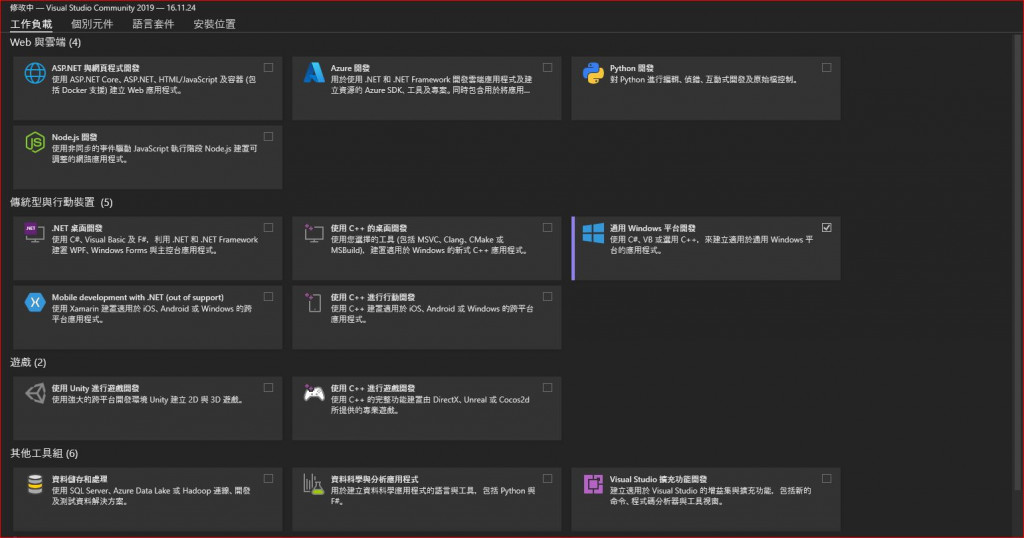Open the 安裝位置 tab

coord(214,24)
